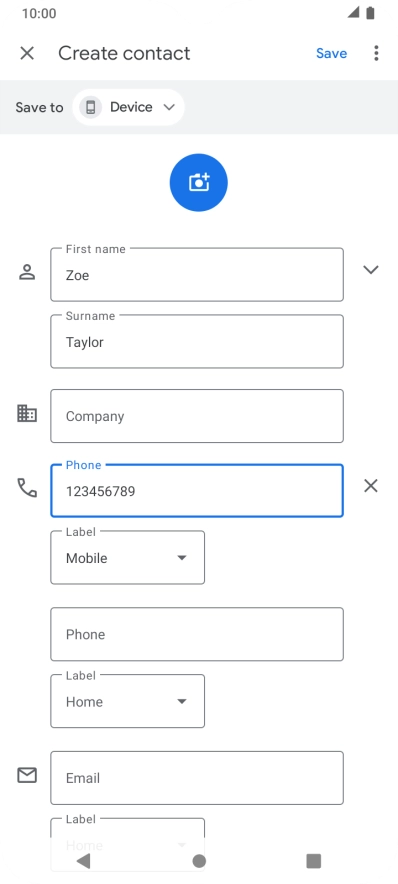Open the Home phone label dropdown
This screenshot has height=884, width=398.
127,701
